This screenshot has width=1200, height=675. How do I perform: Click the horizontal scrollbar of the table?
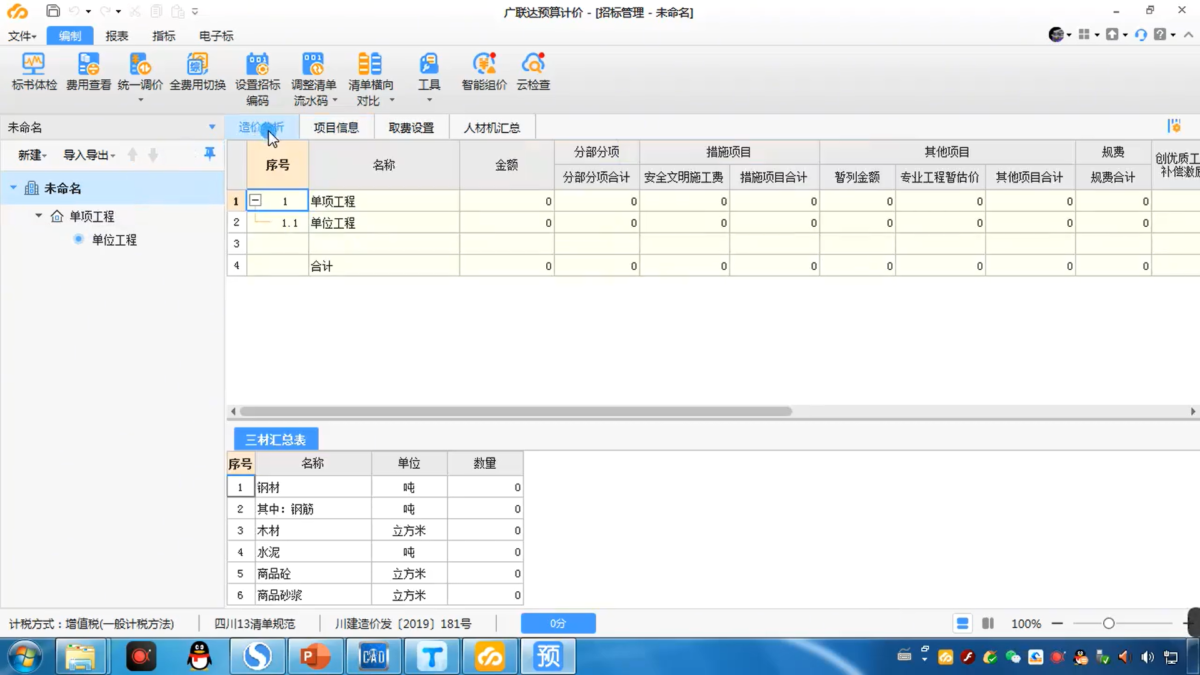click(x=515, y=411)
